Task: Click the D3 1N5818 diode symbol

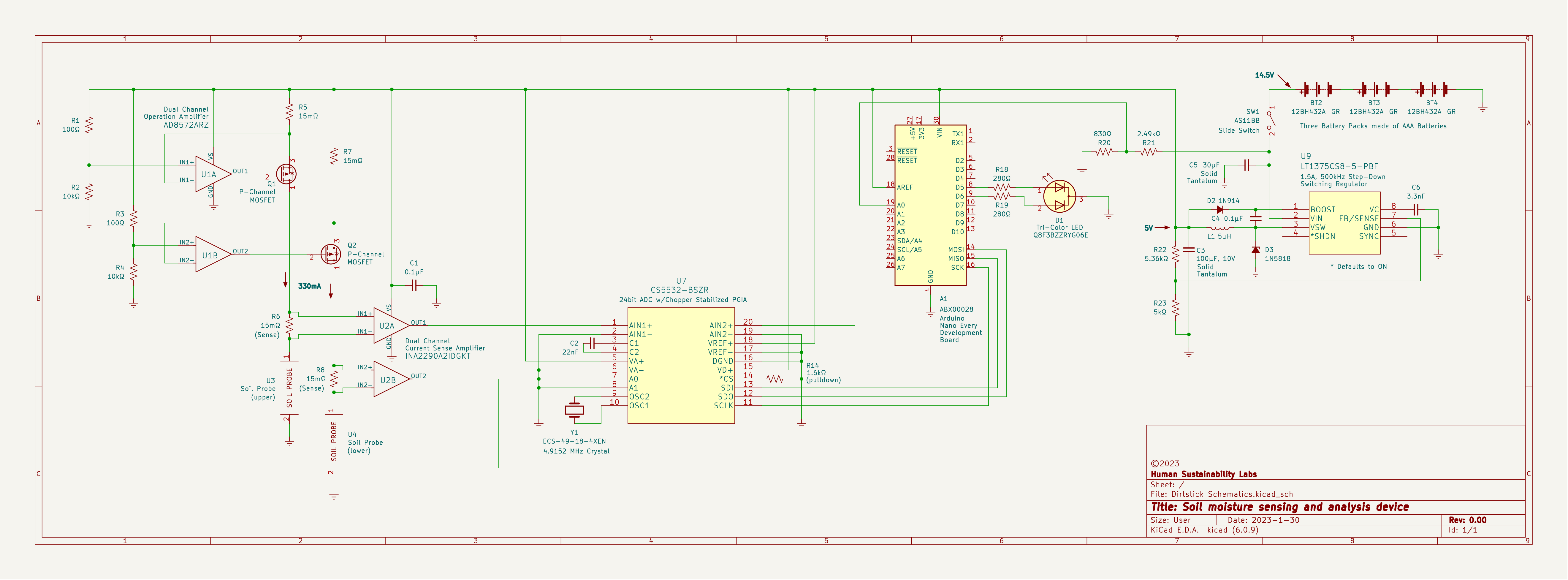Action: pyautogui.click(x=1255, y=250)
